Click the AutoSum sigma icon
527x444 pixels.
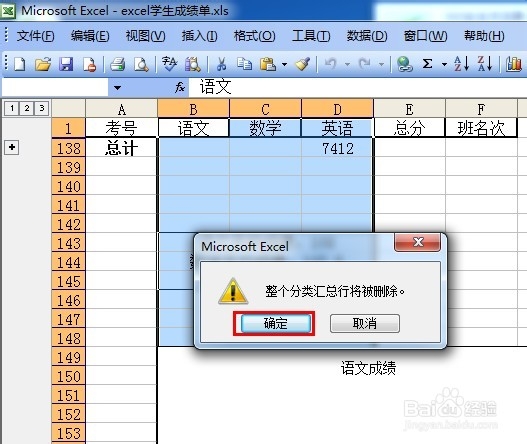(x=428, y=64)
